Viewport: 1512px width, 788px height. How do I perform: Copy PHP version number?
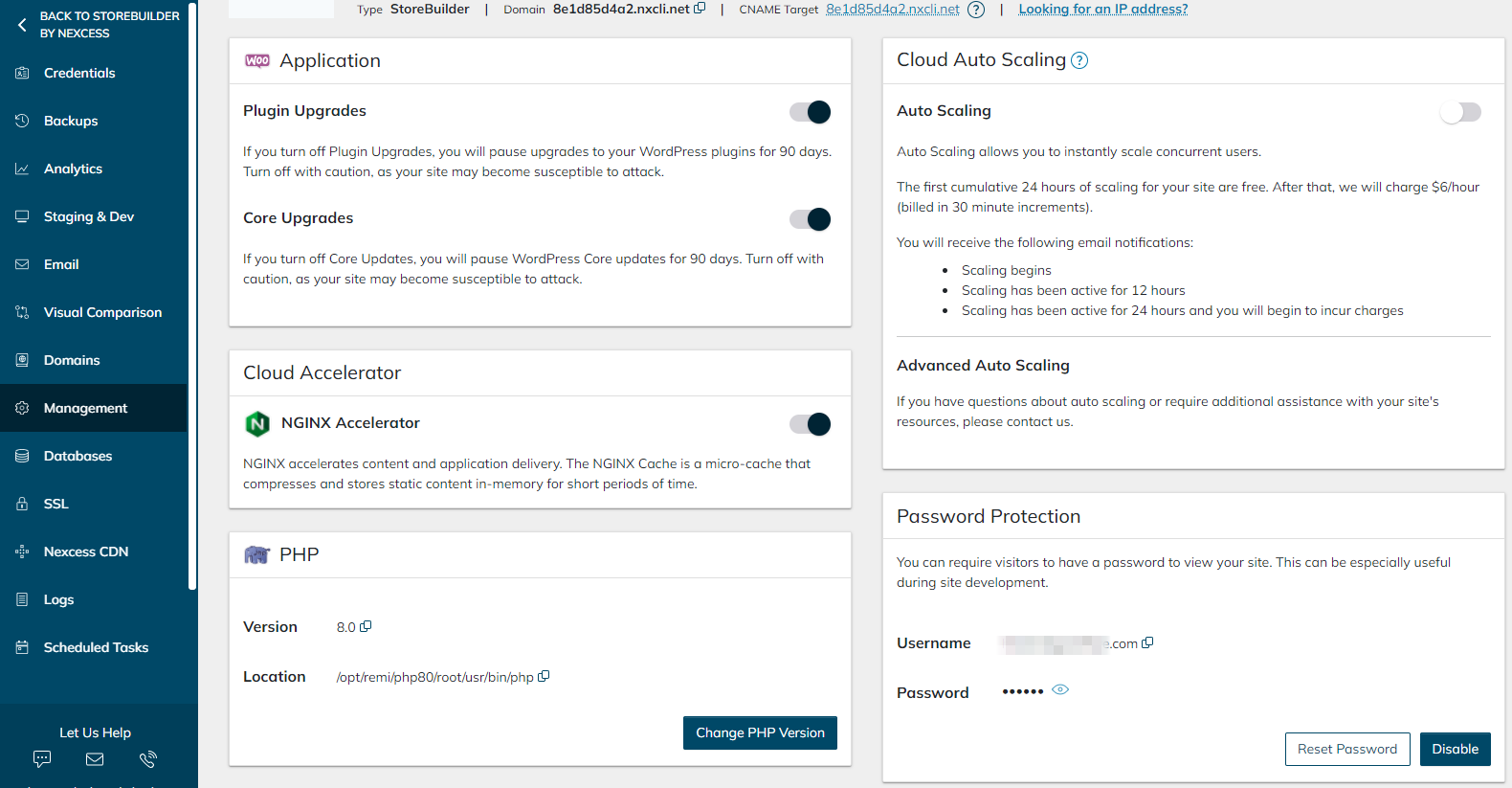(366, 626)
